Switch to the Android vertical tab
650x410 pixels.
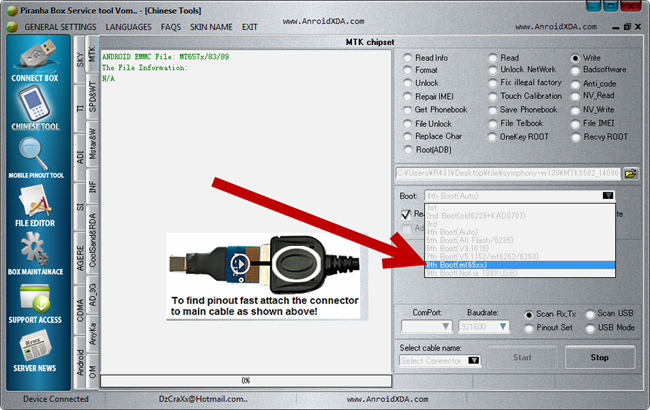(80, 362)
